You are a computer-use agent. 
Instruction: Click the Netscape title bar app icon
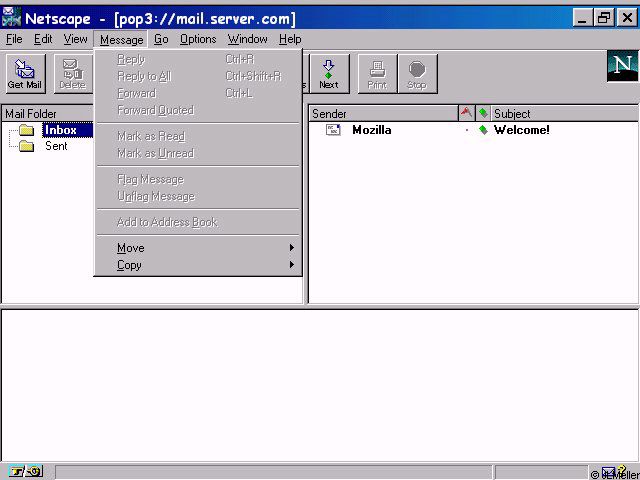(11, 18)
